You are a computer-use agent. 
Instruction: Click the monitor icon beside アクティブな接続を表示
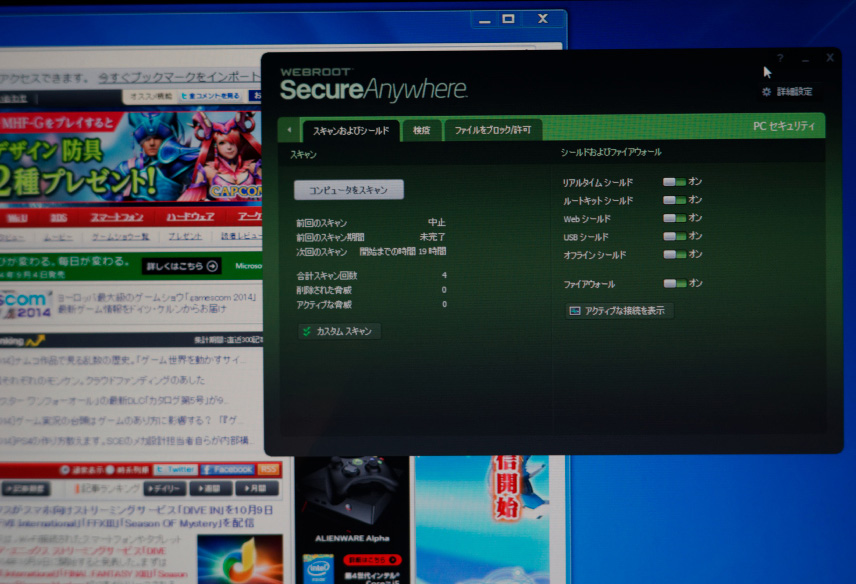(x=575, y=311)
